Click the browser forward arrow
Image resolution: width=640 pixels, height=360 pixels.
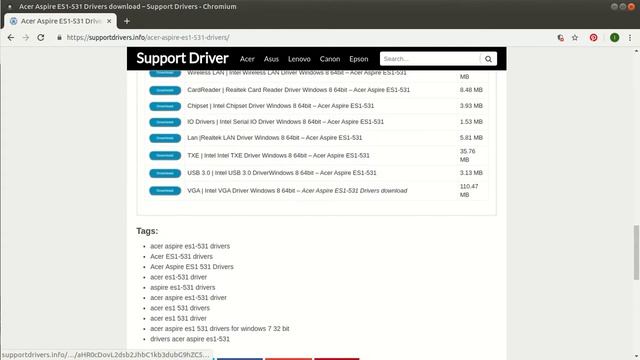[26, 38]
